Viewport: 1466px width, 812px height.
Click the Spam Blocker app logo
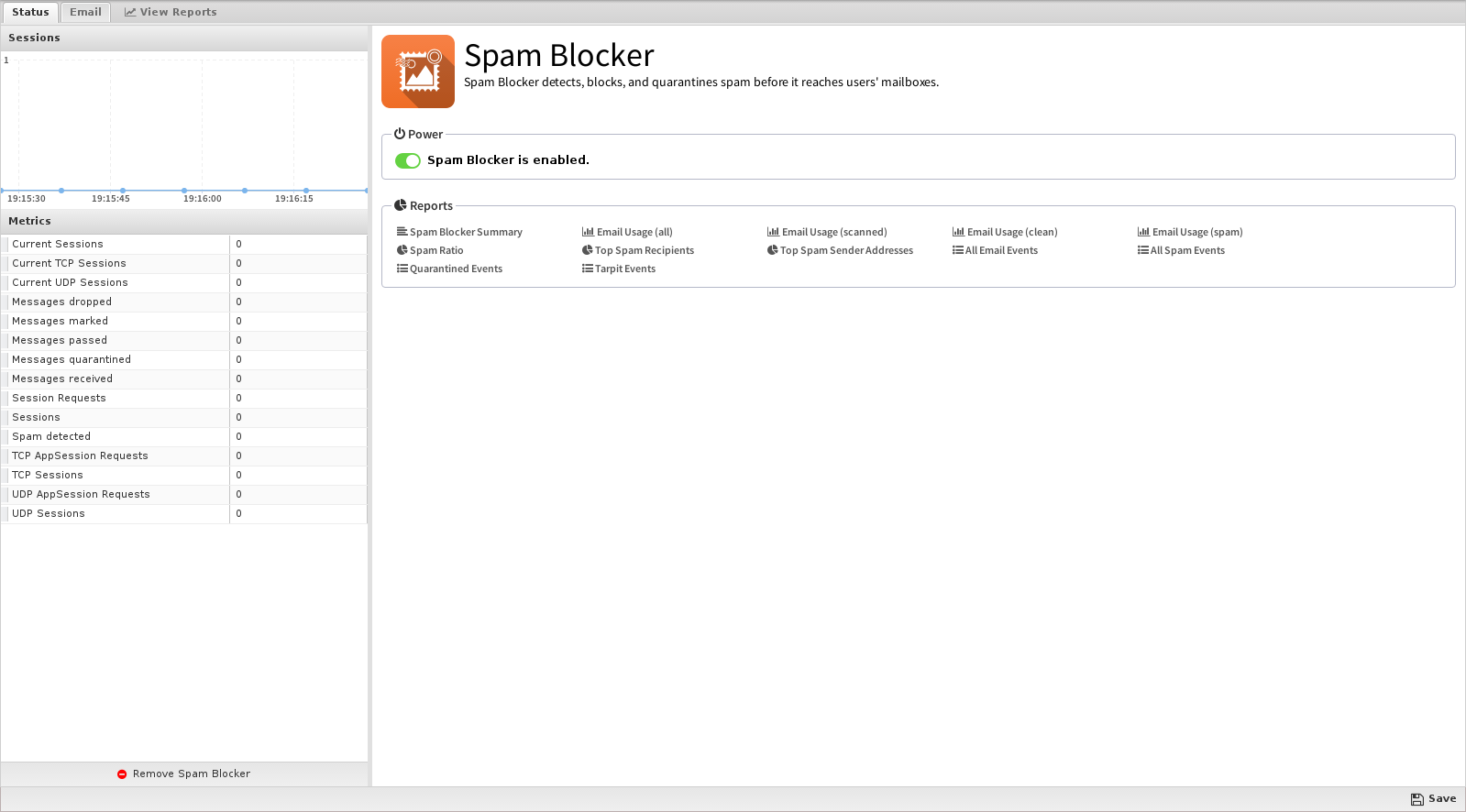pyautogui.click(x=418, y=71)
